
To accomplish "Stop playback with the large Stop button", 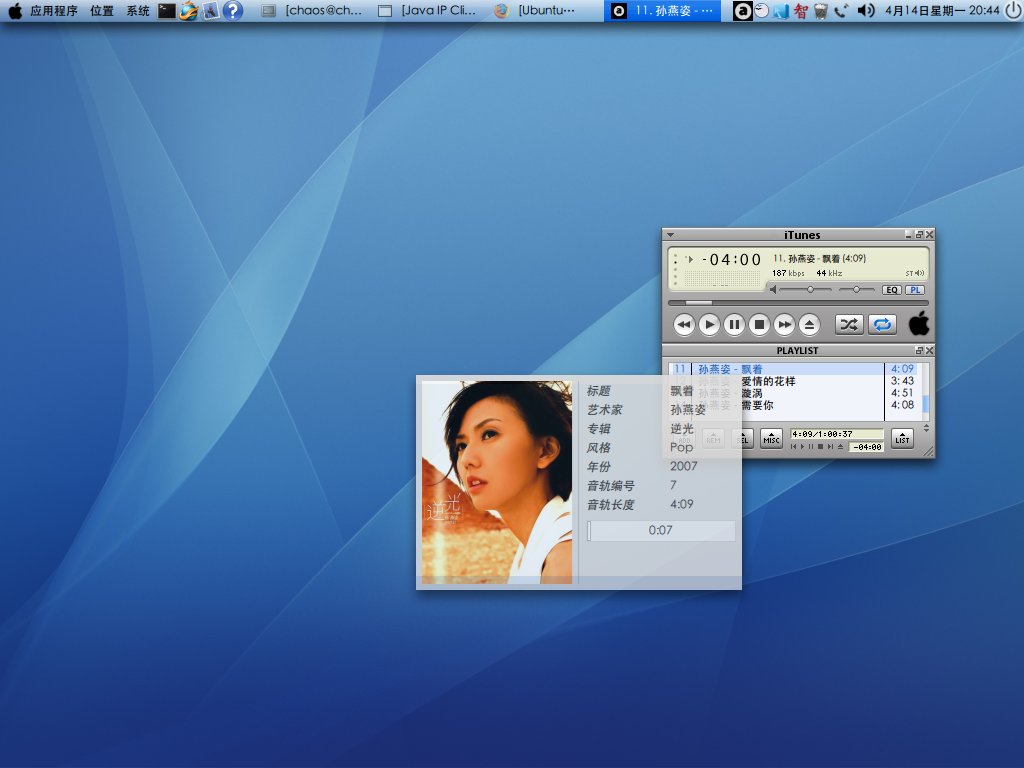I will pyautogui.click(x=759, y=325).
